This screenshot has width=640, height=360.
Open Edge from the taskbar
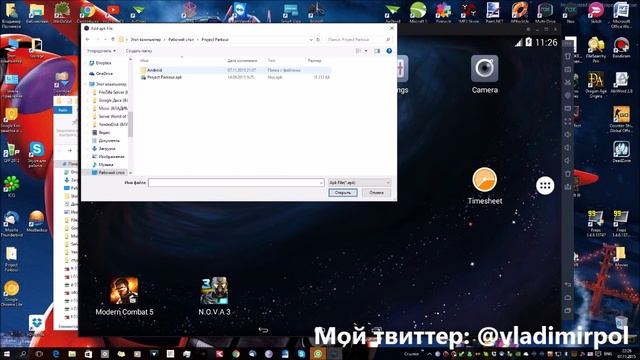[56, 354]
